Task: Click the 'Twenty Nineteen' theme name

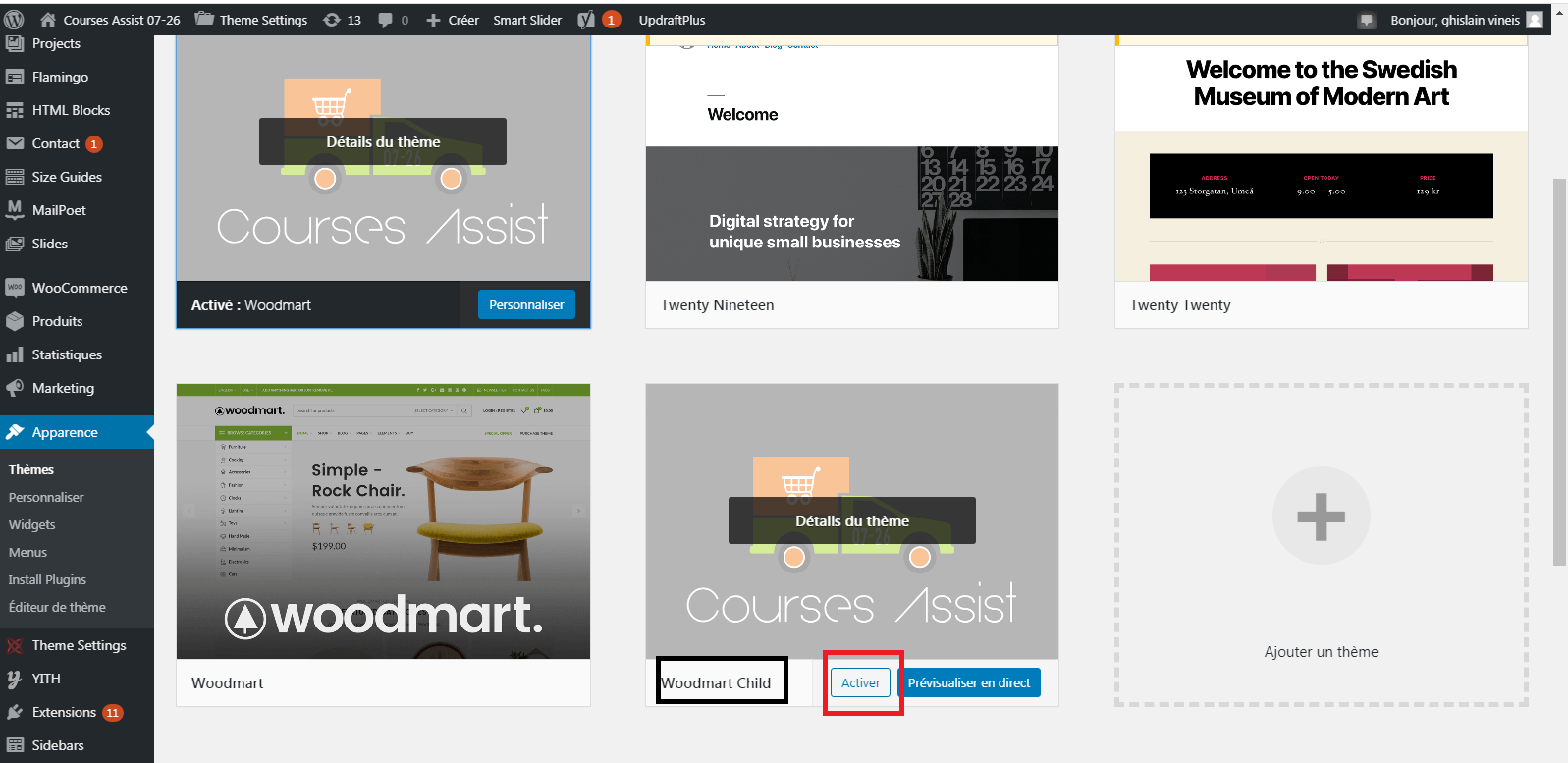Action: point(718,305)
